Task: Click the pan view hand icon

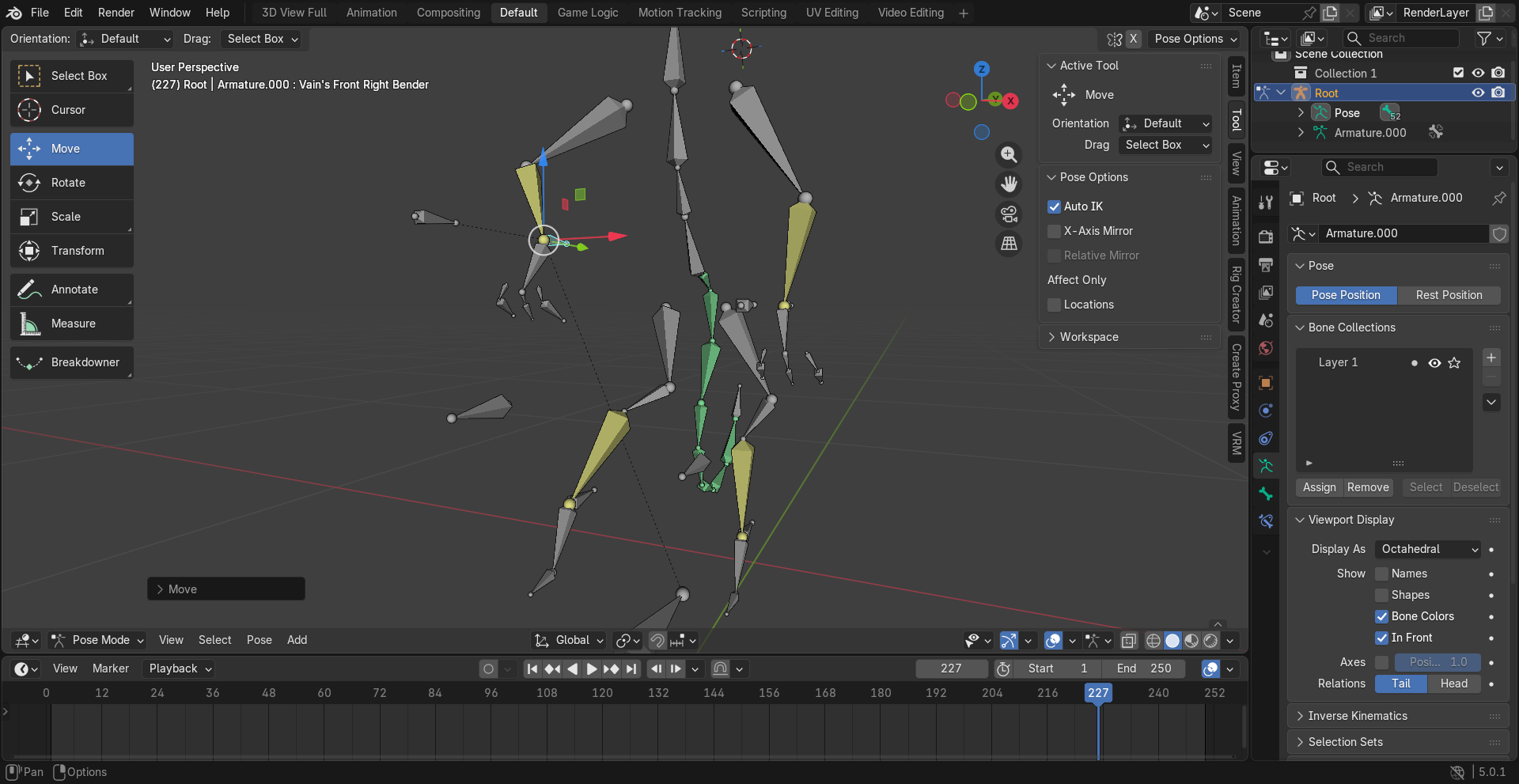Action: tap(1009, 184)
